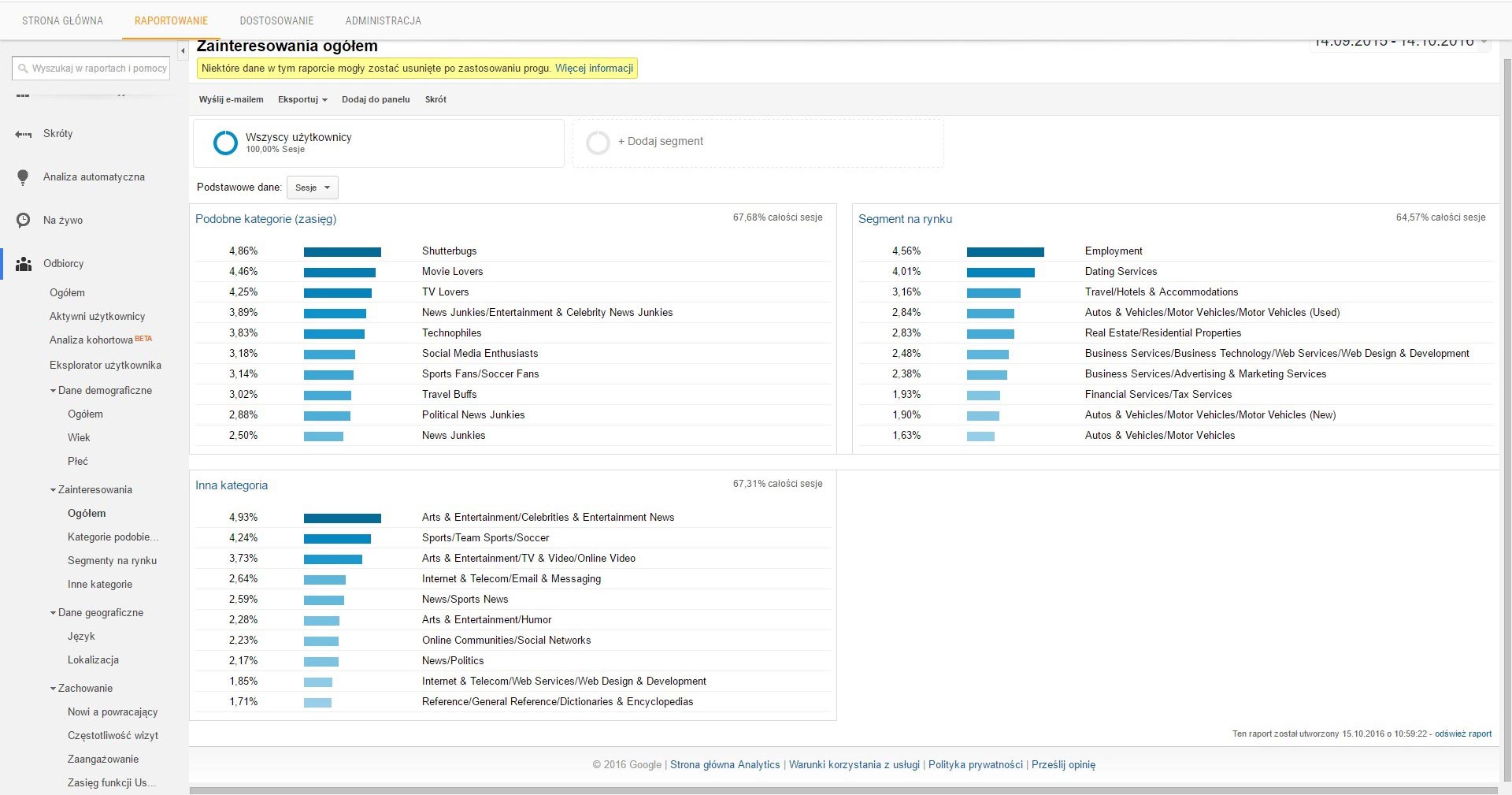Open Kategorie podobie... under Zainteresowania

[113, 537]
